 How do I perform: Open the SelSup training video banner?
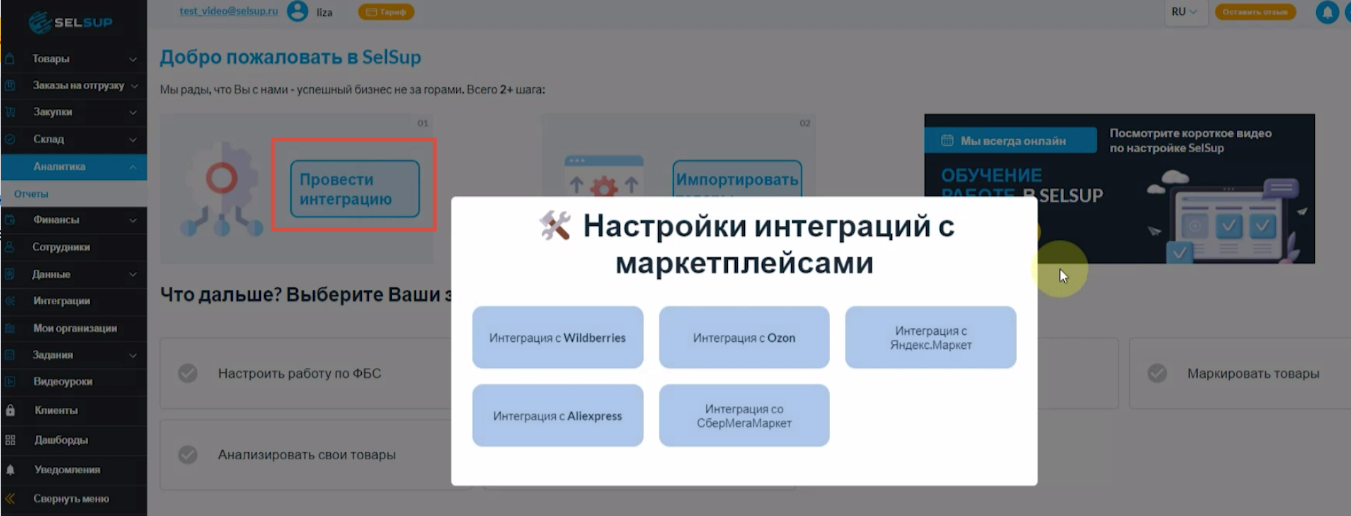click(1119, 188)
